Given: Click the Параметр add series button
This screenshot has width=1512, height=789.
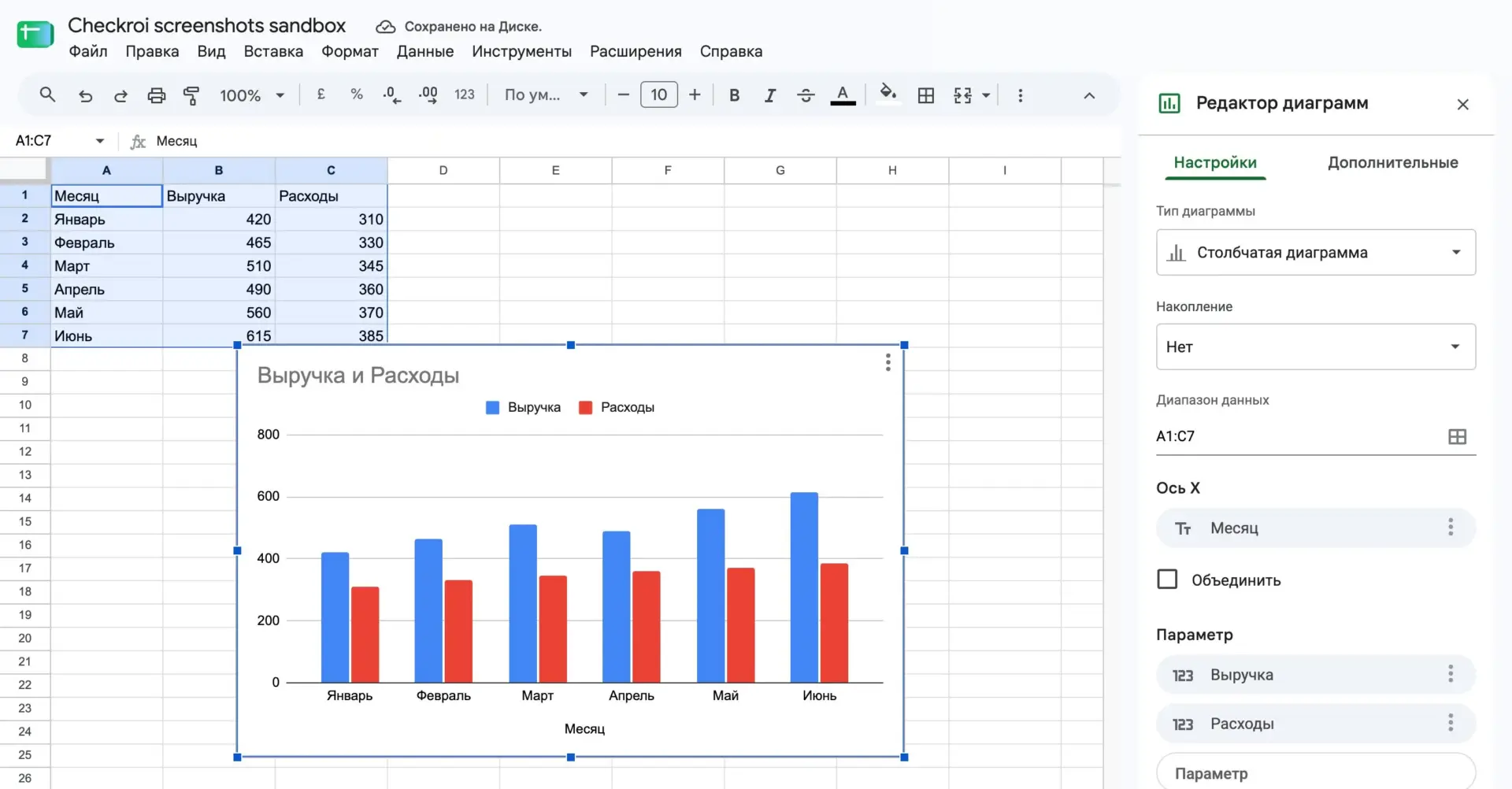Looking at the screenshot, I should click(1315, 772).
